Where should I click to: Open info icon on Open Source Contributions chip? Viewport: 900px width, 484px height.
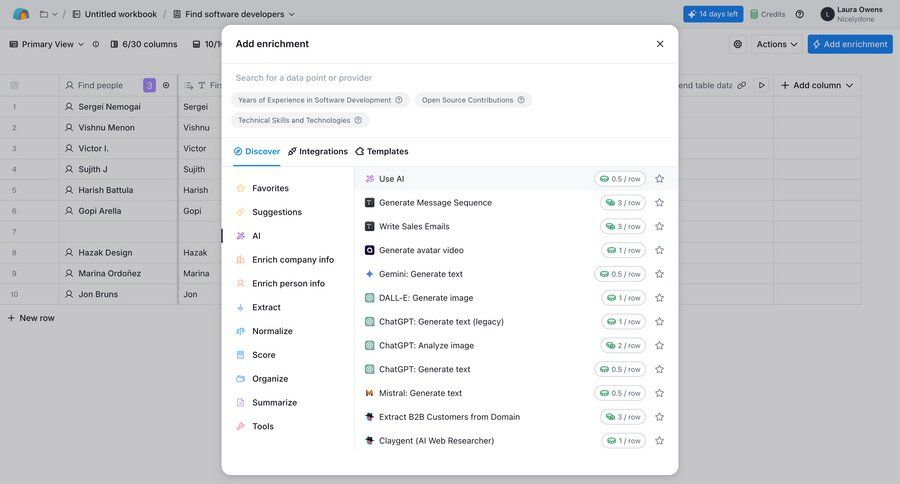[521, 100]
